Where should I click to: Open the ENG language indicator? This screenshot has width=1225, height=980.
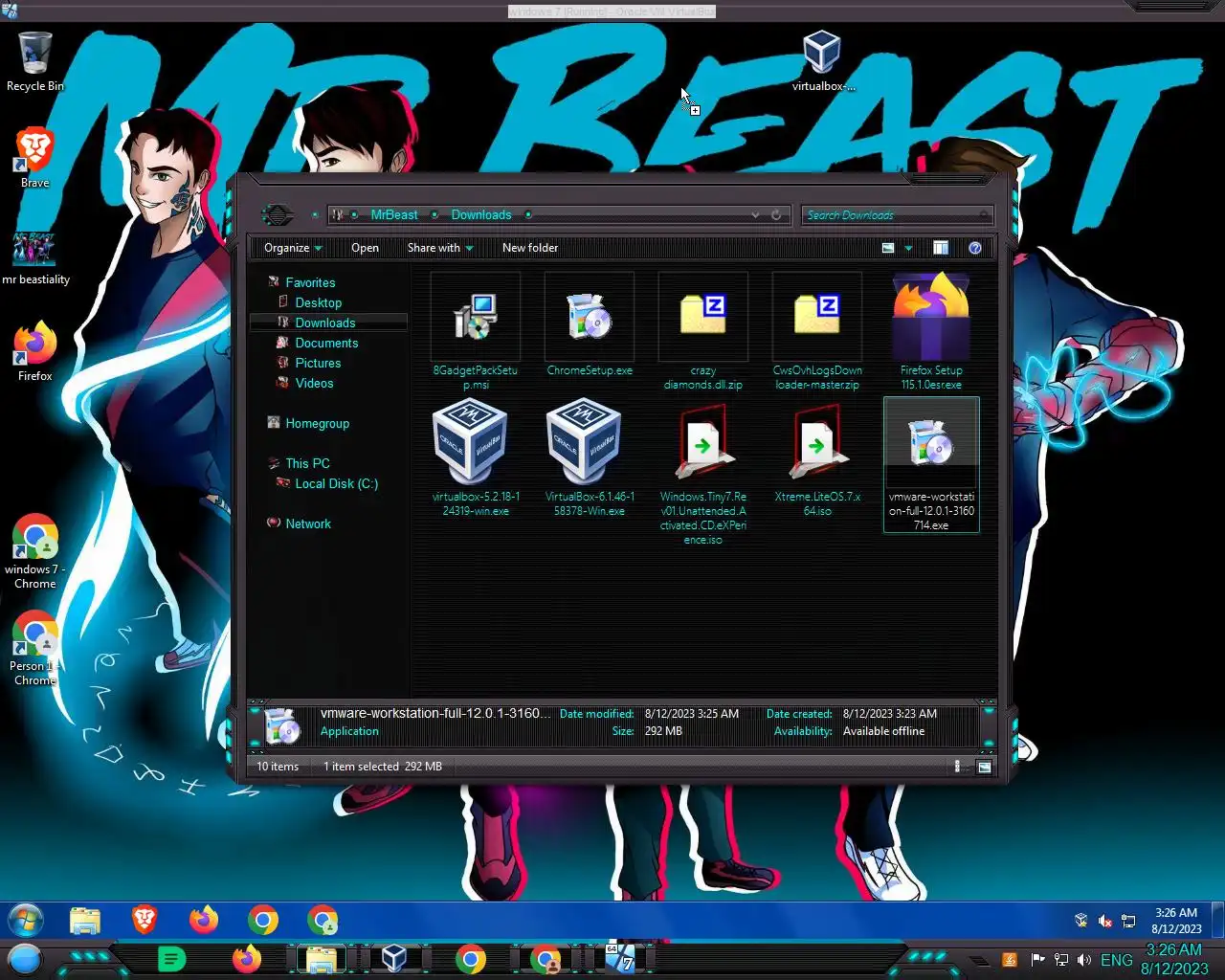coord(1117,960)
